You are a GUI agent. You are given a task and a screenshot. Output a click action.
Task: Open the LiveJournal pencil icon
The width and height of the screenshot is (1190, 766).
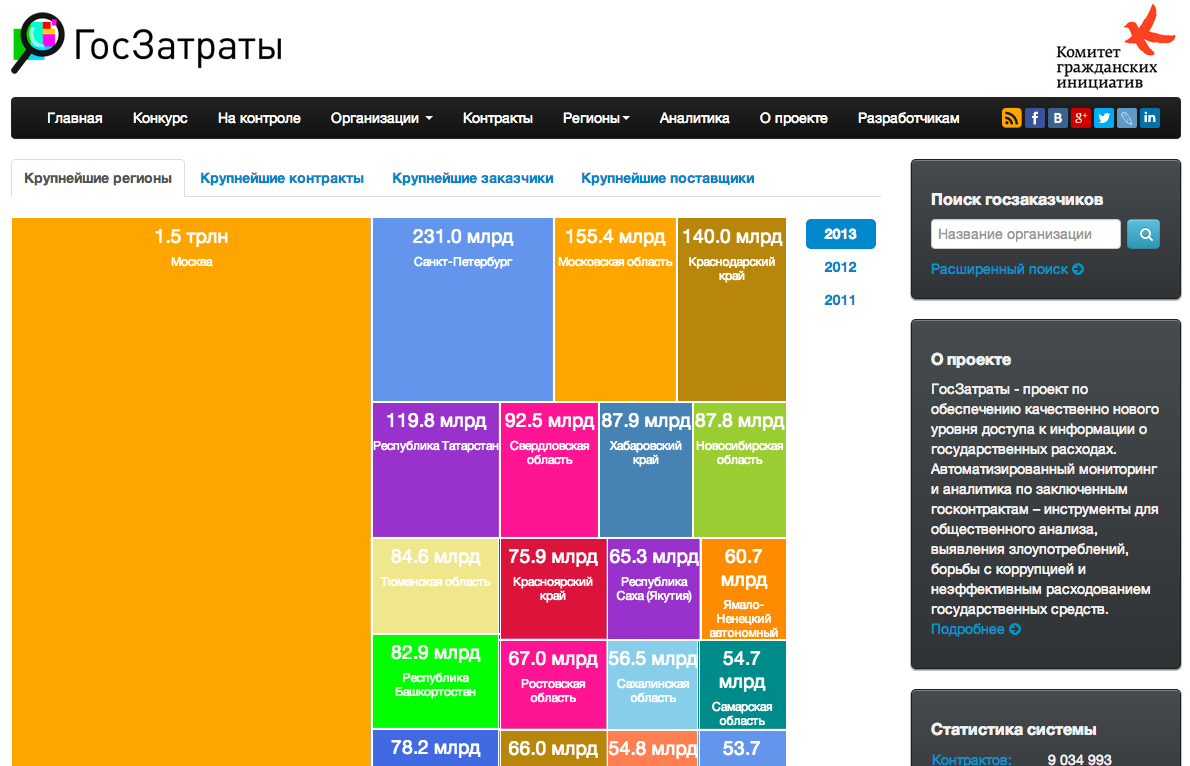1126,118
